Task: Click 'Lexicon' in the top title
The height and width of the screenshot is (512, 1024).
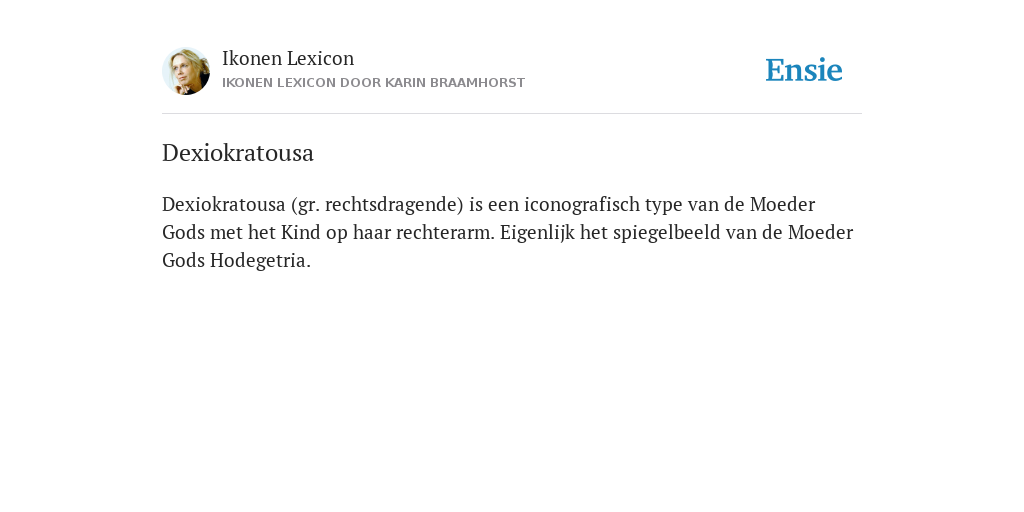Action: (x=321, y=58)
